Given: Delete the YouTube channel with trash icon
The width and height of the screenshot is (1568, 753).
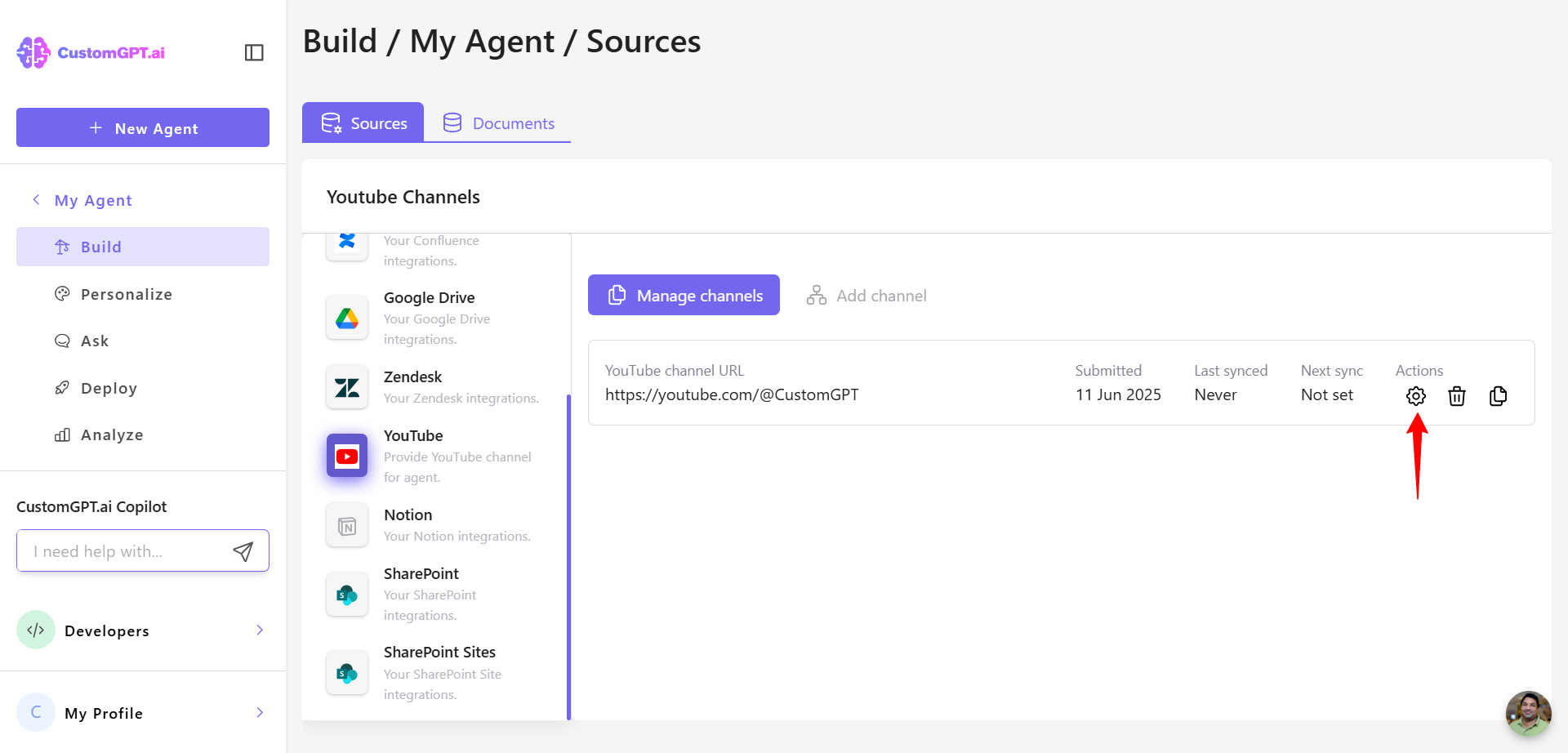Looking at the screenshot, I should 1457,396.
